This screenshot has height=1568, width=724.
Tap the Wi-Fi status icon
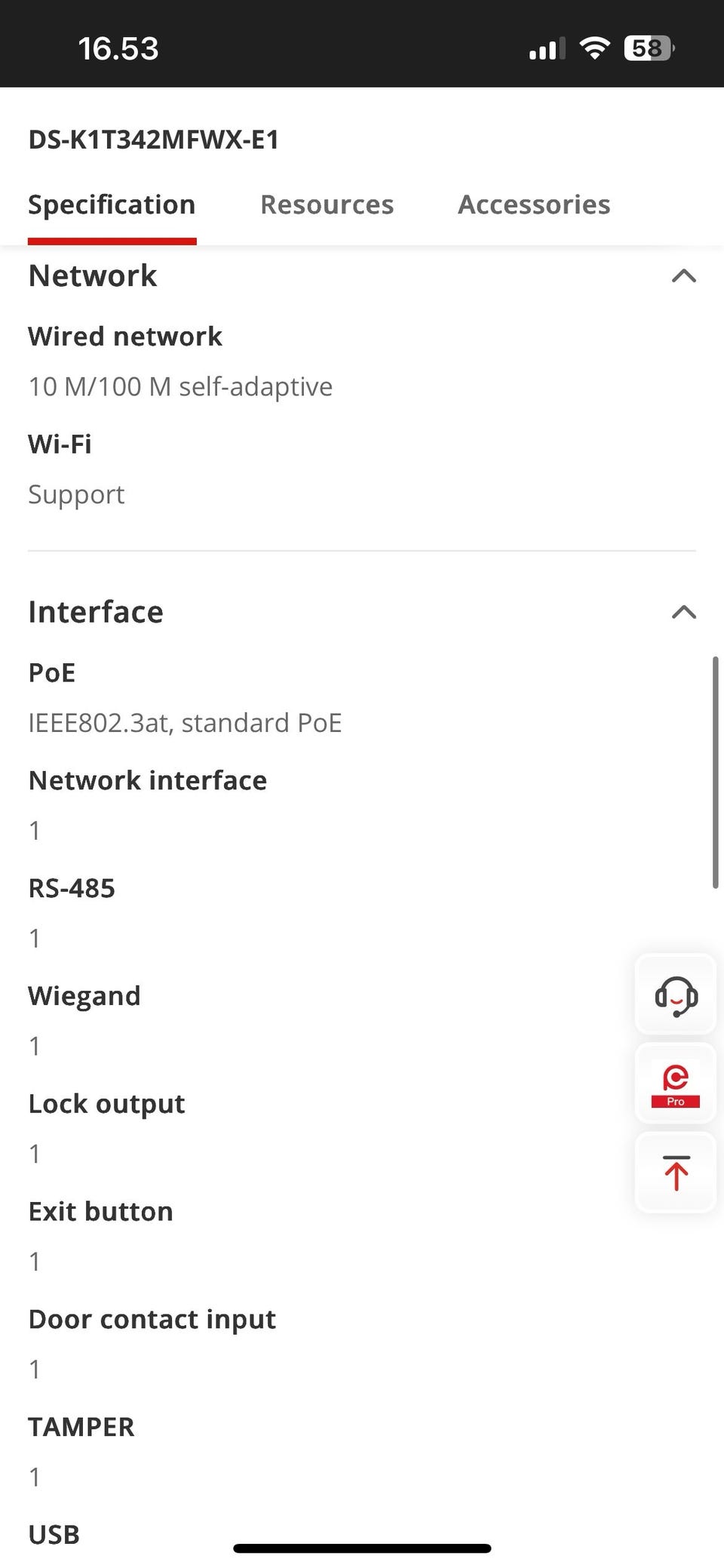594,48
